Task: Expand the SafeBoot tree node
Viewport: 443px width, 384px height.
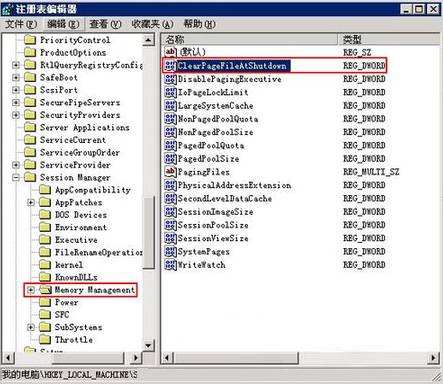Action: 16,77
